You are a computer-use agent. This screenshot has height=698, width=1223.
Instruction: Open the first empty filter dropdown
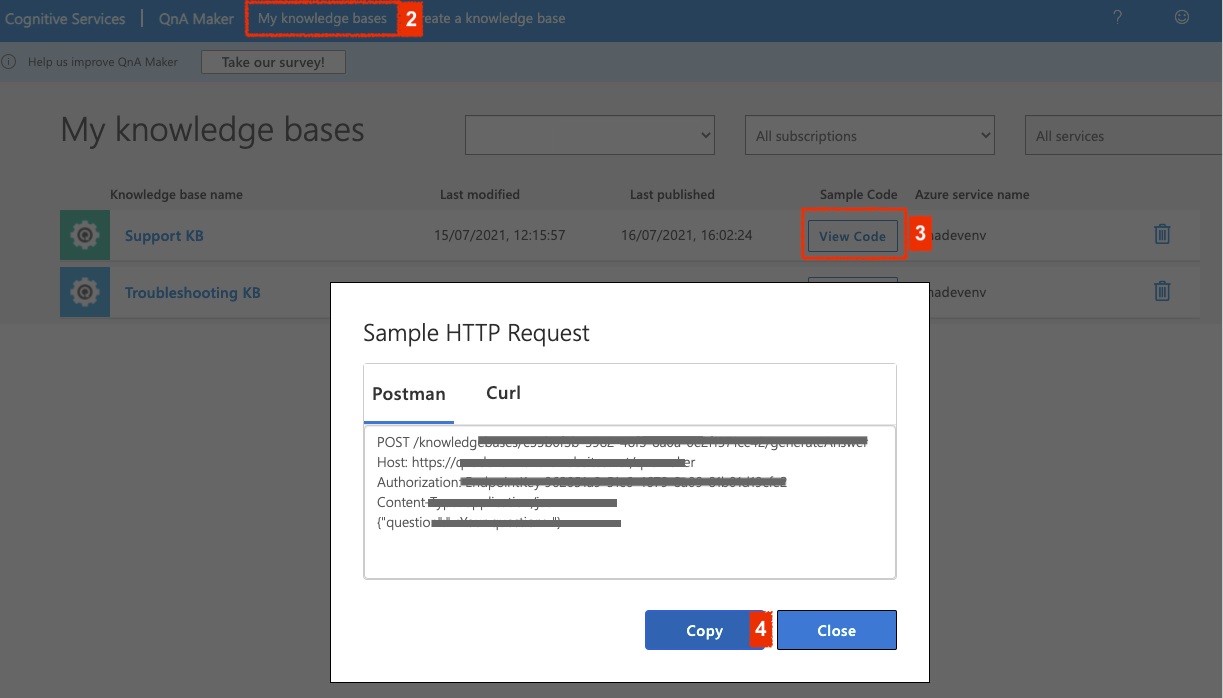[590, 135]
